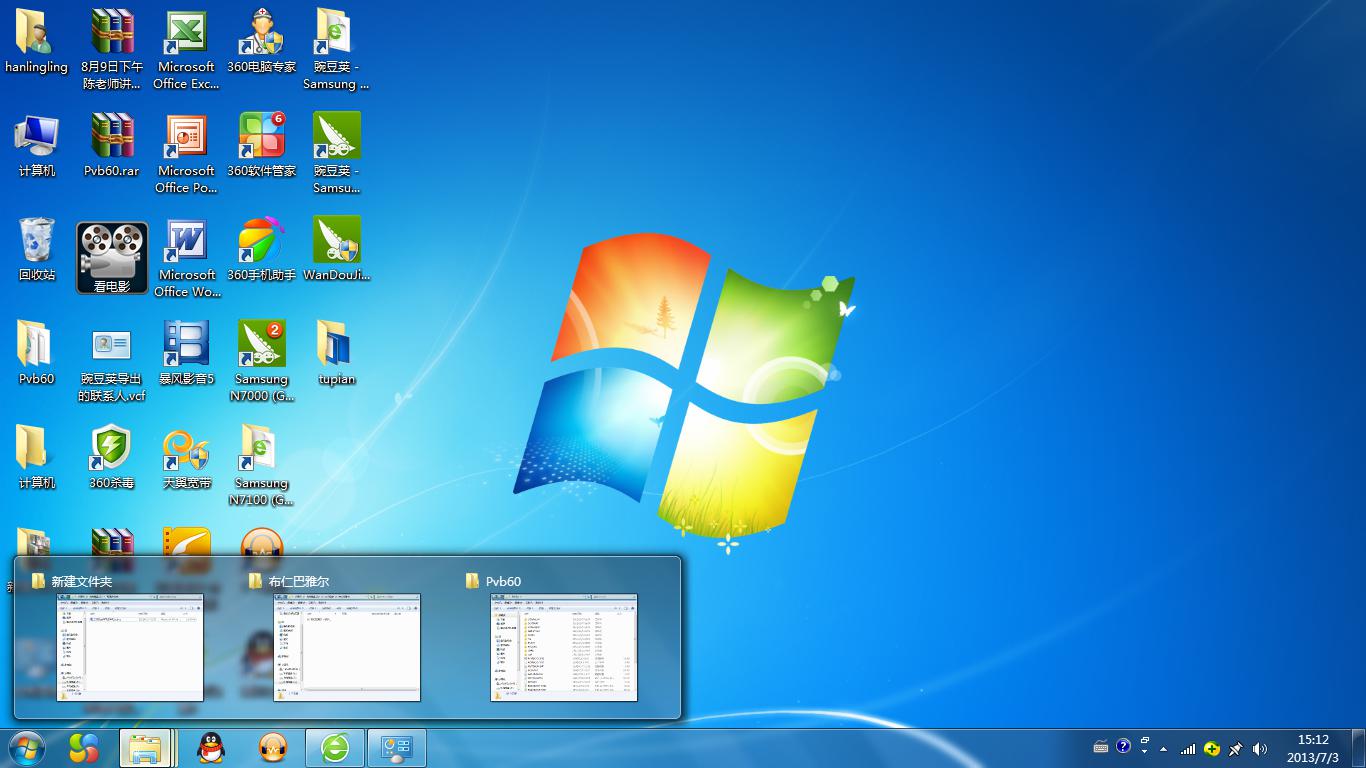Click the Windows Explorer taskbar button
This screenshot has height=768, width=1366.
[x=147, y=748]
